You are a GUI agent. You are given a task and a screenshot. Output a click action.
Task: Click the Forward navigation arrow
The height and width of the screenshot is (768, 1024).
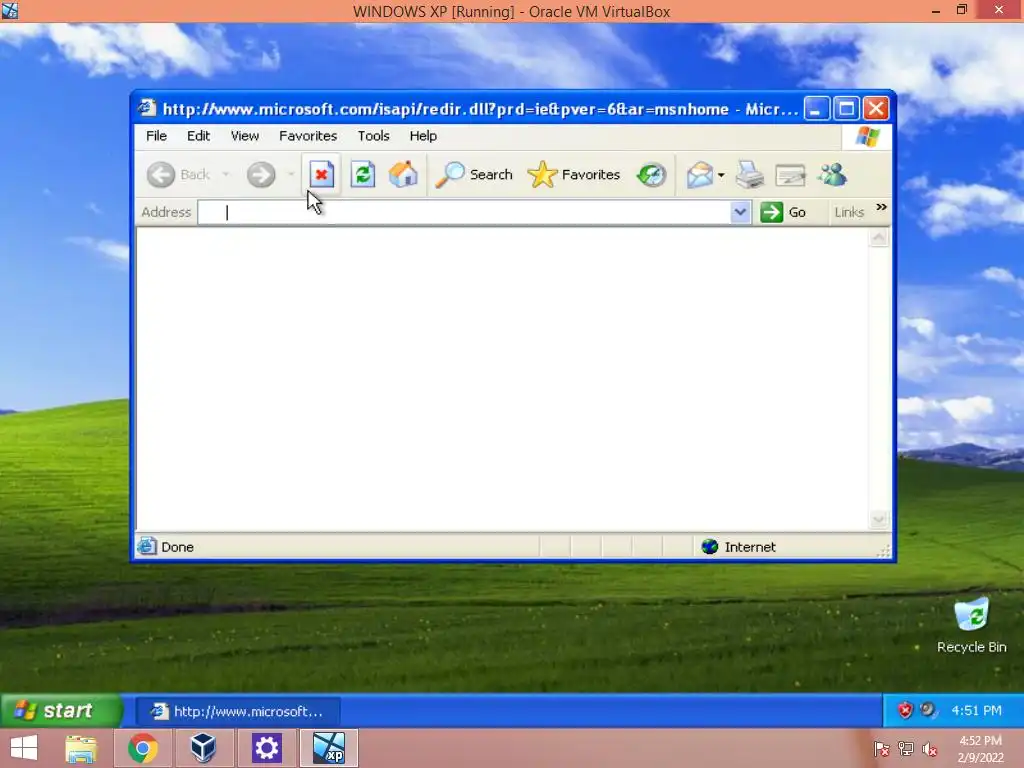pyautogui.click(x=261, y=174)
